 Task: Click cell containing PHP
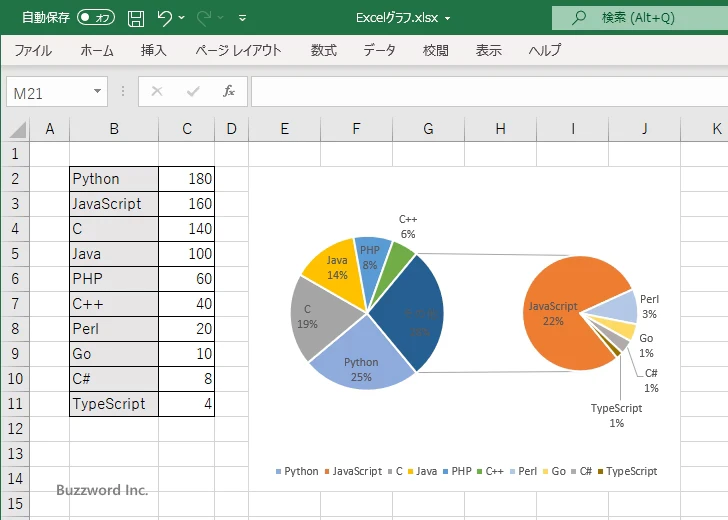[114, 279]
